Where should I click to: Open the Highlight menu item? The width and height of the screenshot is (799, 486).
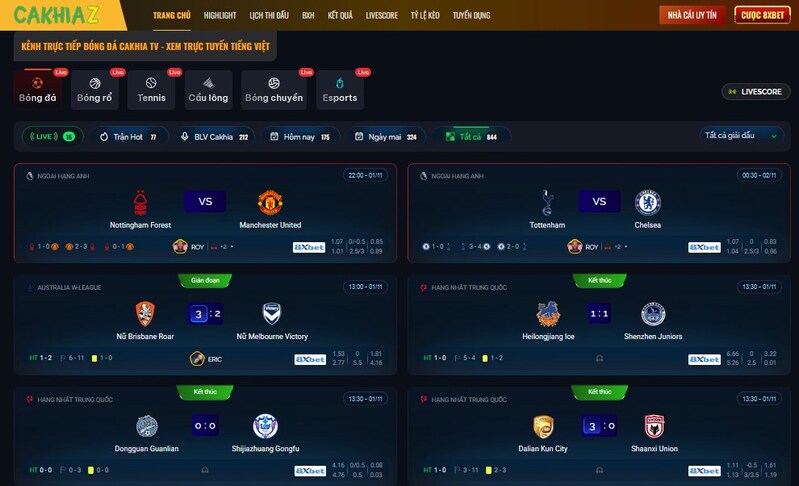click(220, 15)
